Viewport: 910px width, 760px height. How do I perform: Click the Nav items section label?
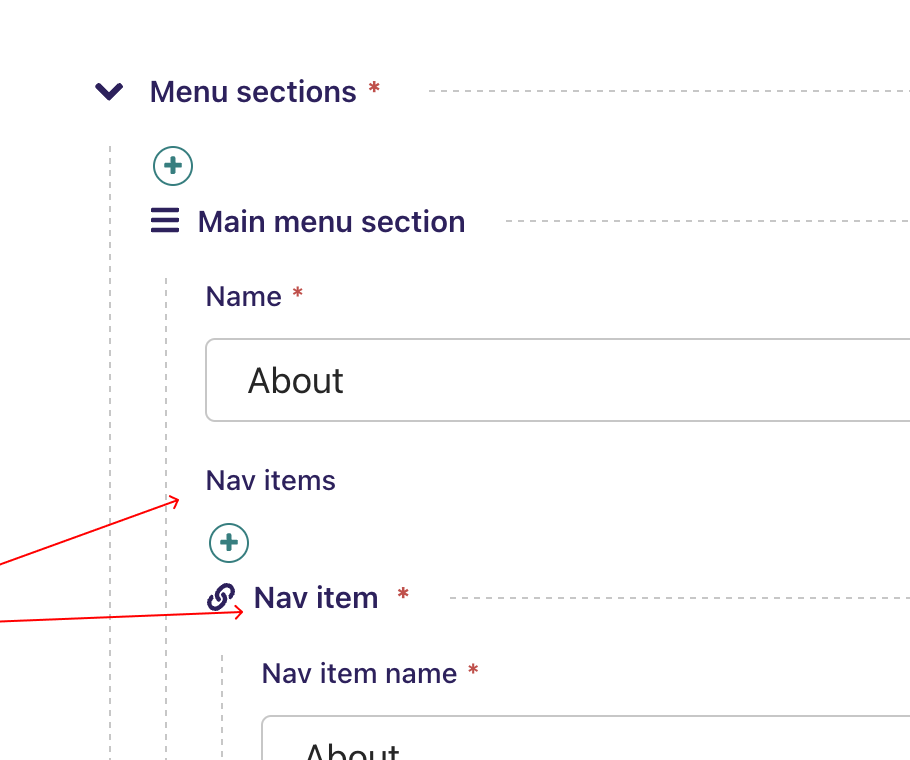[270, 480]
